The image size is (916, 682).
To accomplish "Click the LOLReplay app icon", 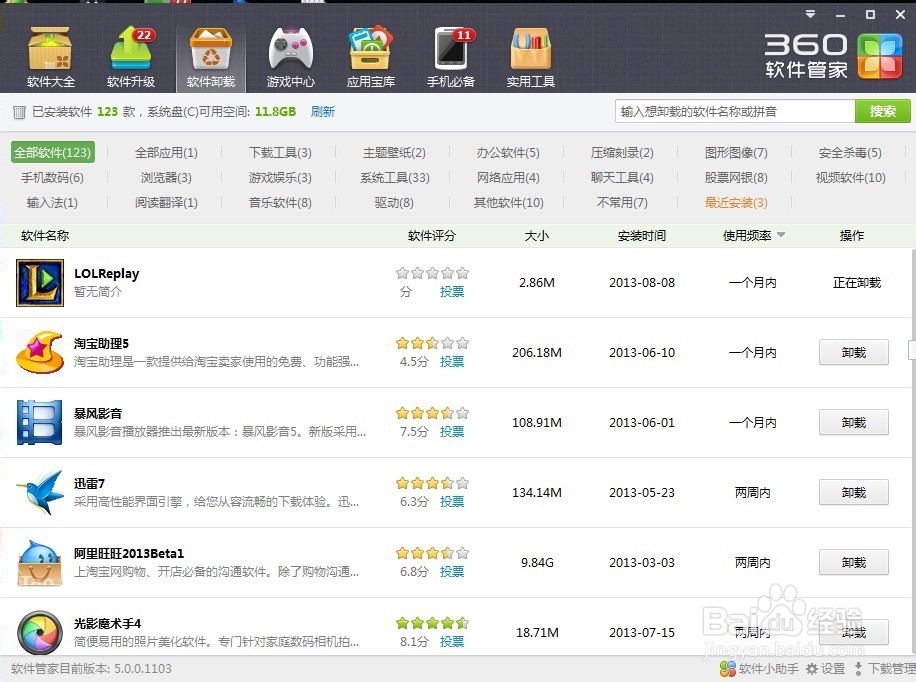I will pos(40,283).
